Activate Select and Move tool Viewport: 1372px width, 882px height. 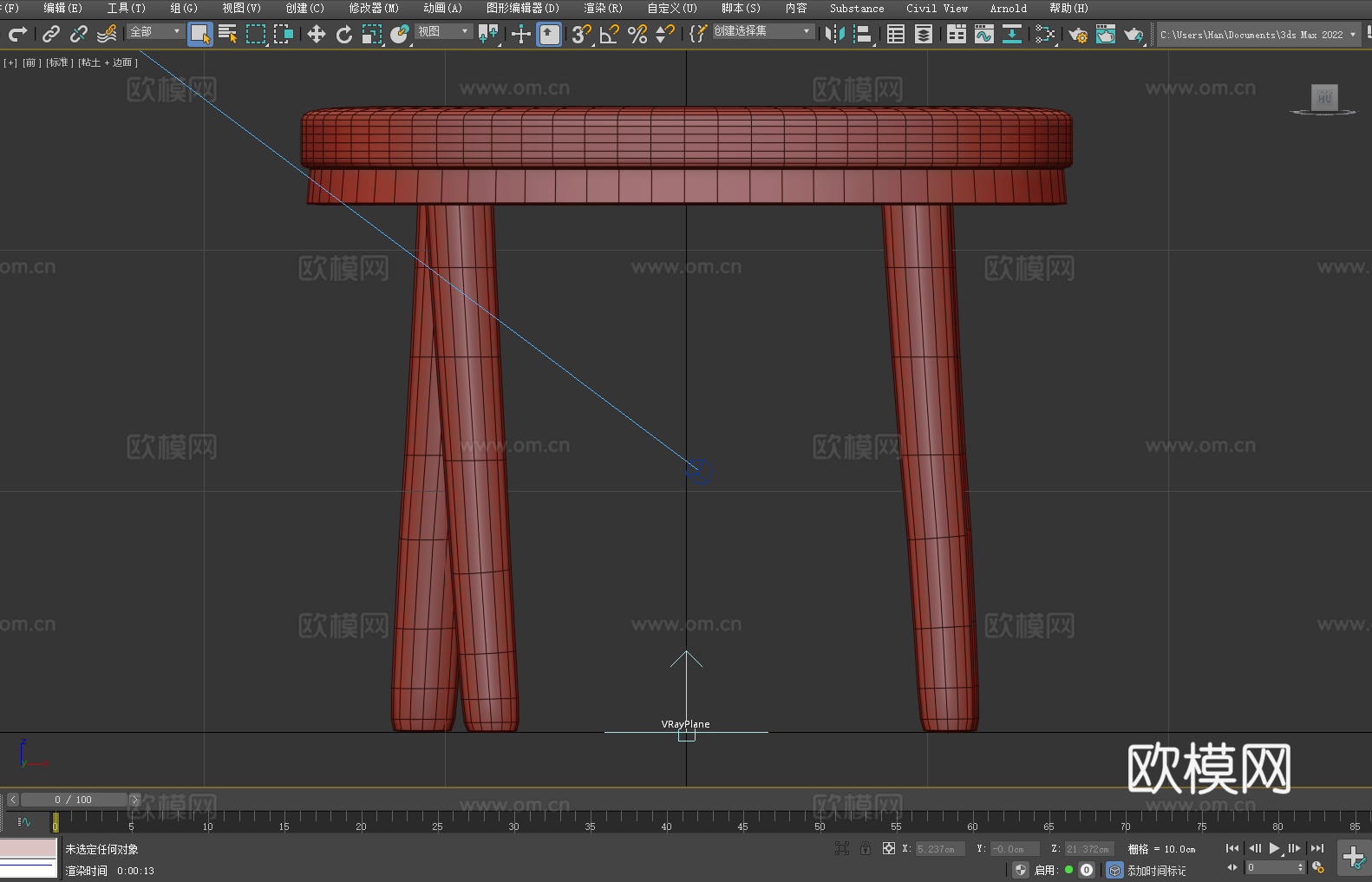(317, 34)
